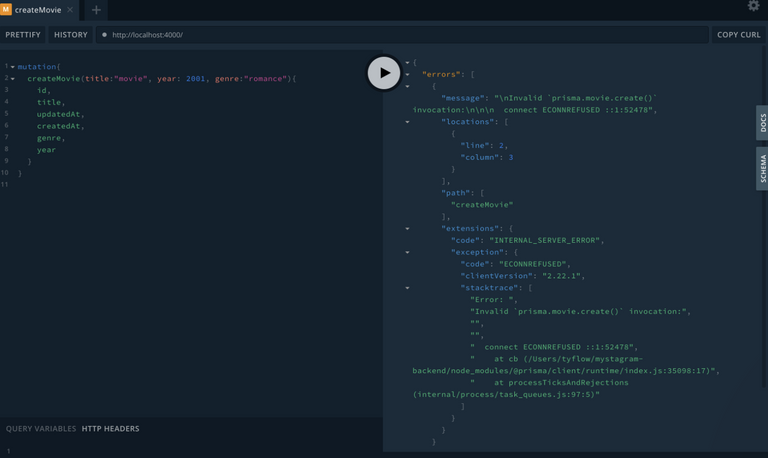Click "year" field on line 8

coord(46,150)
